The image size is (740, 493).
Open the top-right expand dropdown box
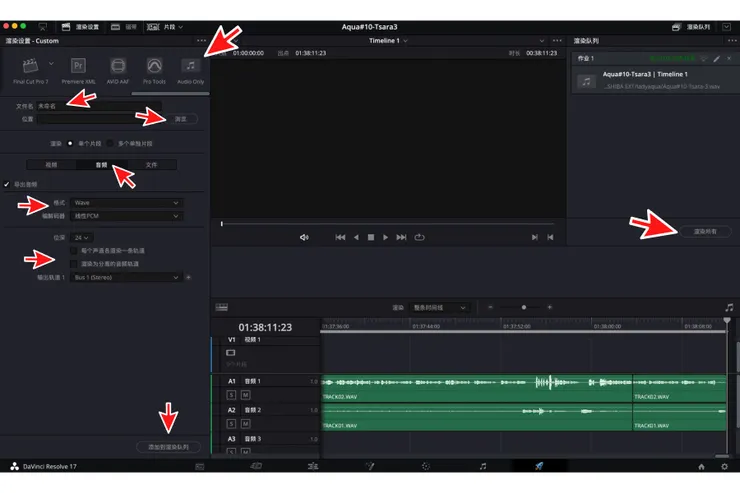727,27
